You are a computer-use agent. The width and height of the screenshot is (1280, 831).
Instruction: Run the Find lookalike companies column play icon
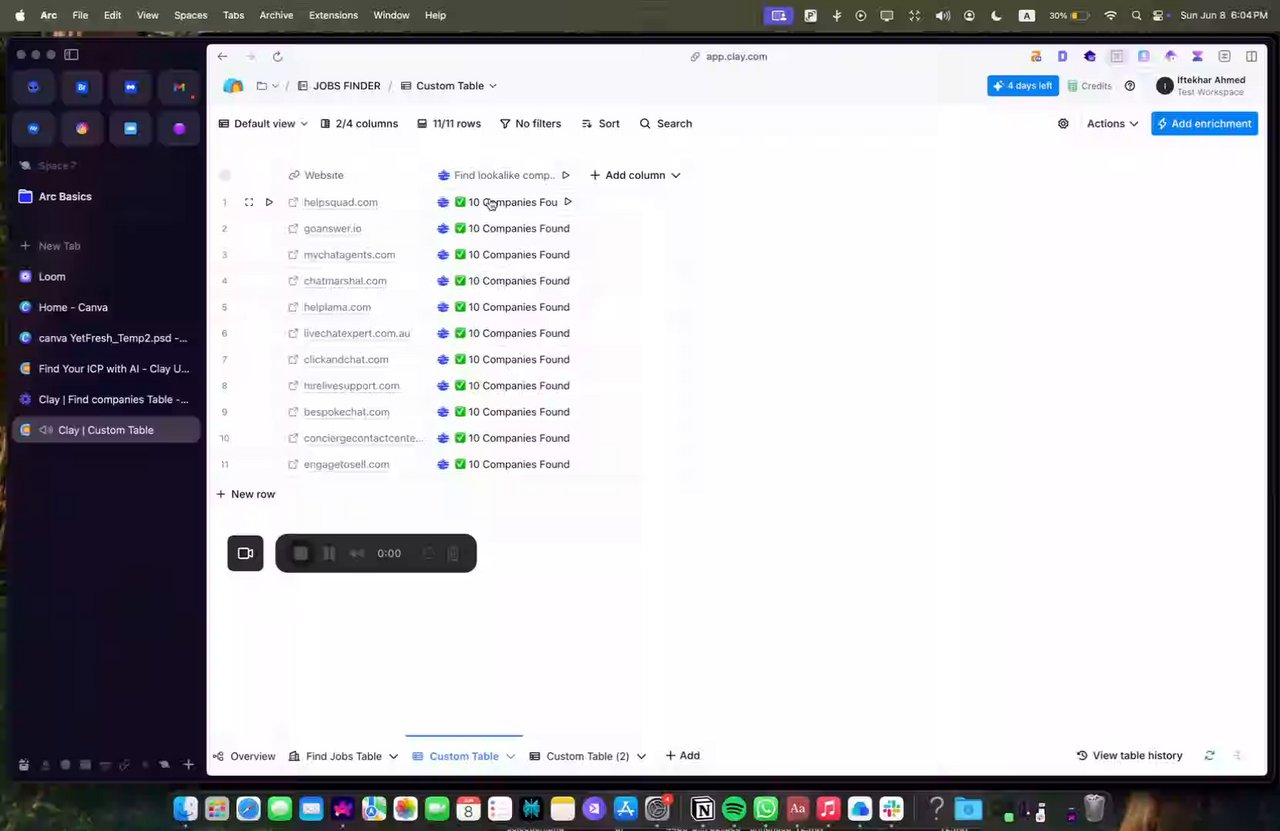pyautogui.click(x=565, y=175)
